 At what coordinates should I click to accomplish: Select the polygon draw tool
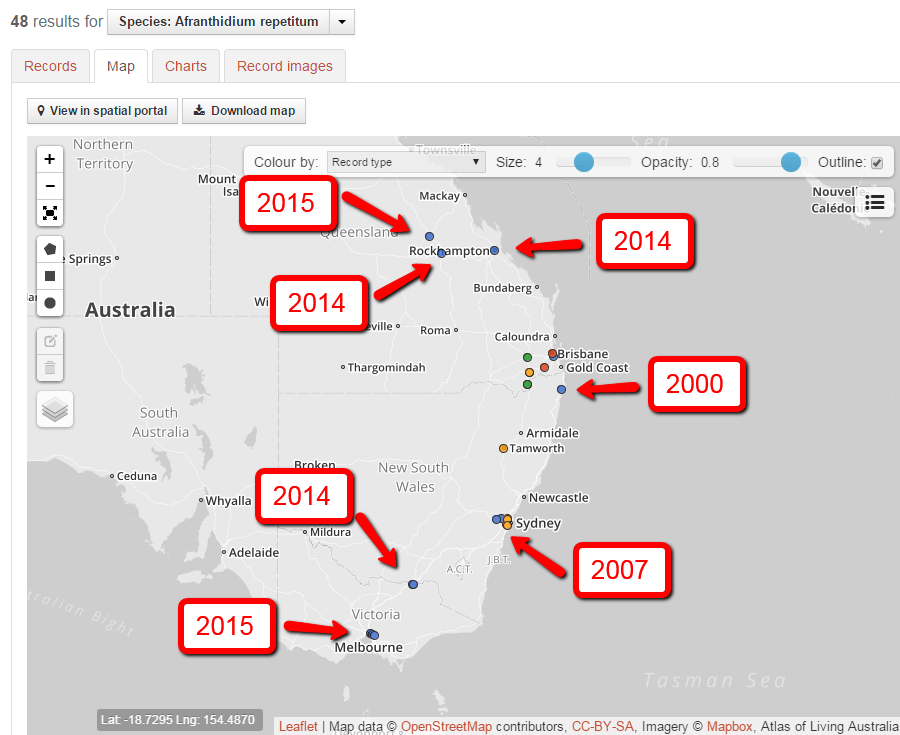pos(50,249)
